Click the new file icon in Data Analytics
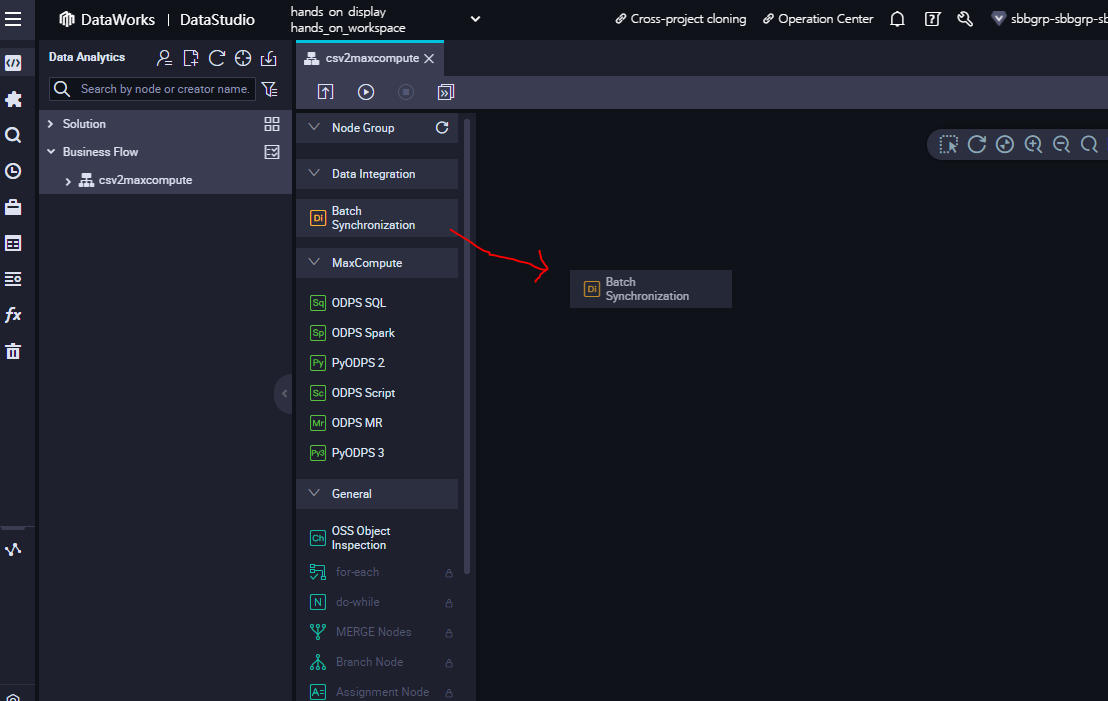 (x=191, y=58)
